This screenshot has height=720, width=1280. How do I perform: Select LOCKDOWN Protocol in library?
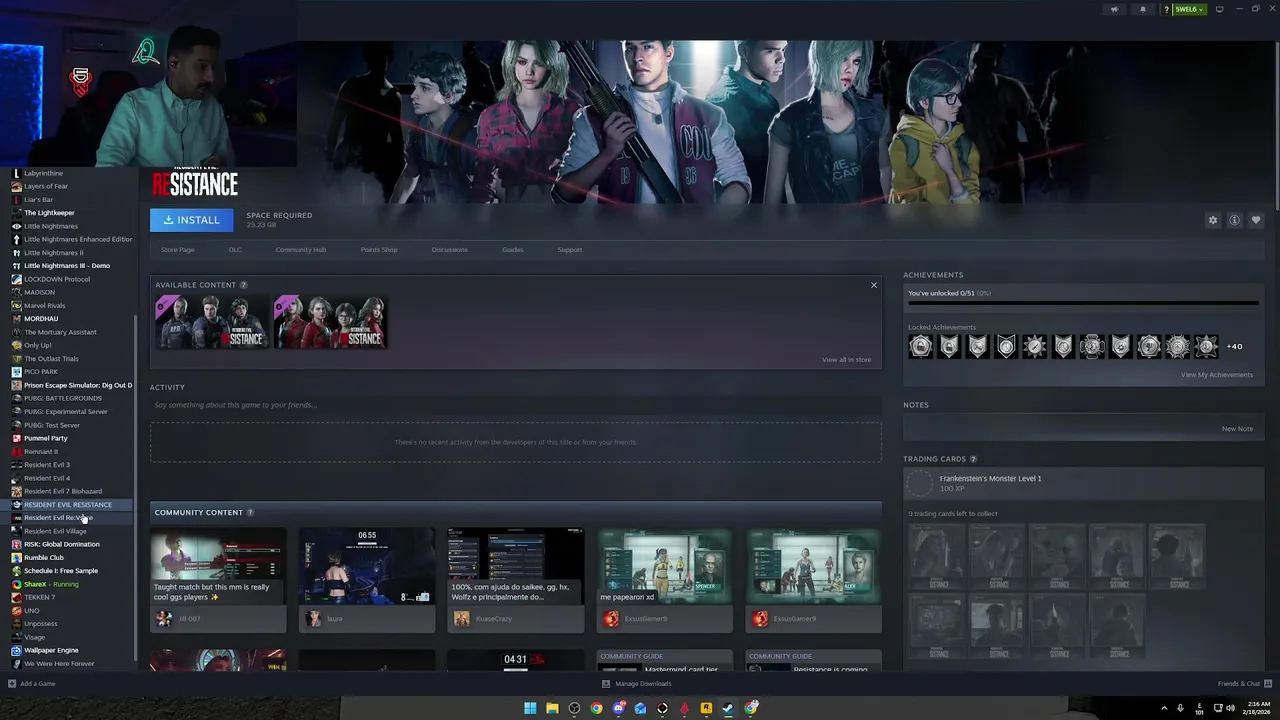coord(57,279)
